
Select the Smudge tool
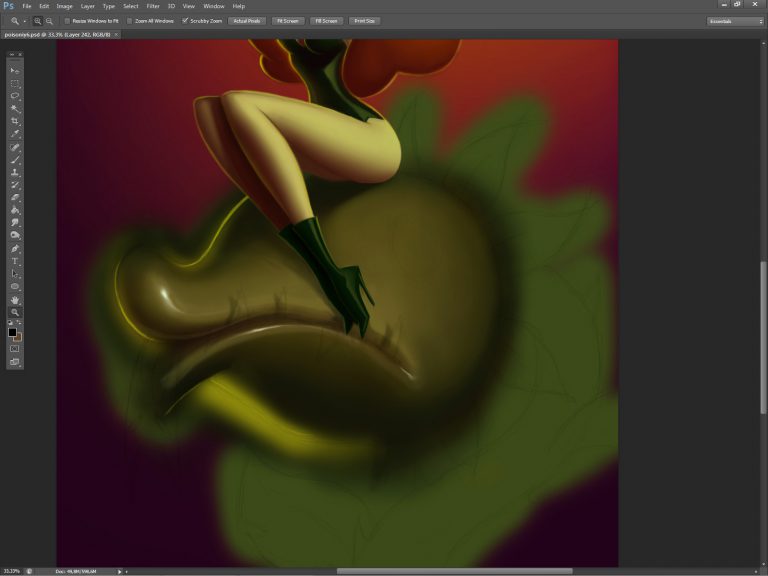pyautogui.click(x=15, y=223)
